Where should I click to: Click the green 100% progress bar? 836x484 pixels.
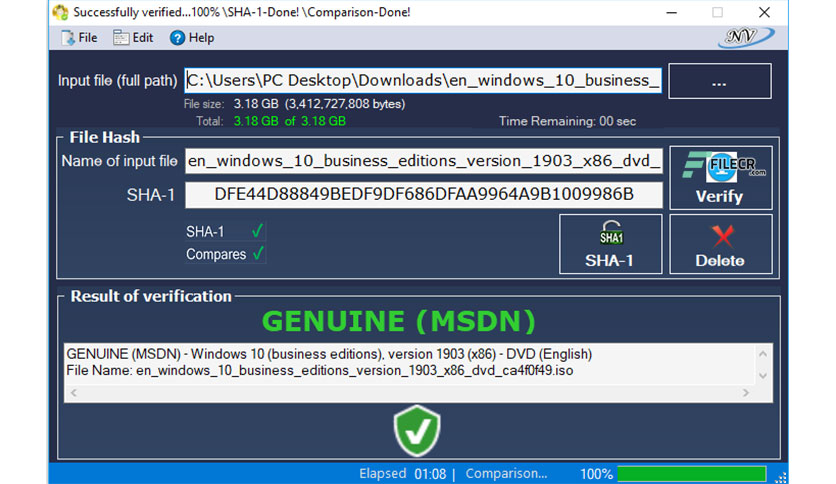pyautogui.click(x=692, y=473)
